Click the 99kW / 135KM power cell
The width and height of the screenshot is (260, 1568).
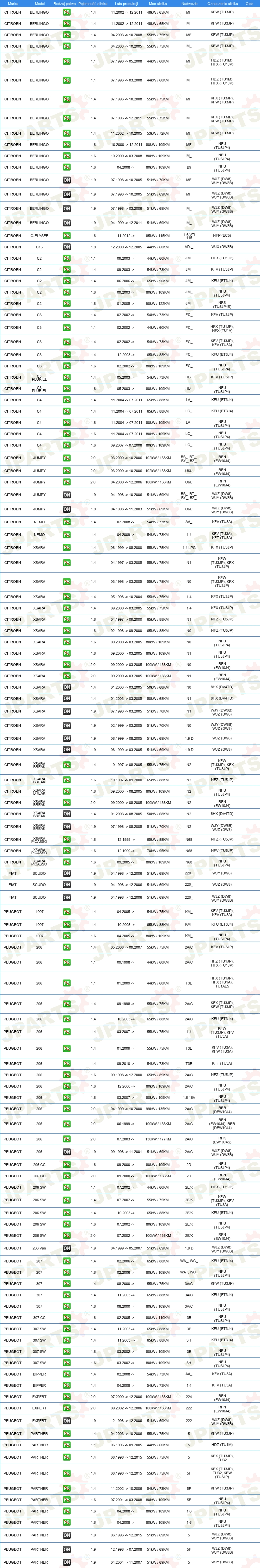click(157, 1109)
